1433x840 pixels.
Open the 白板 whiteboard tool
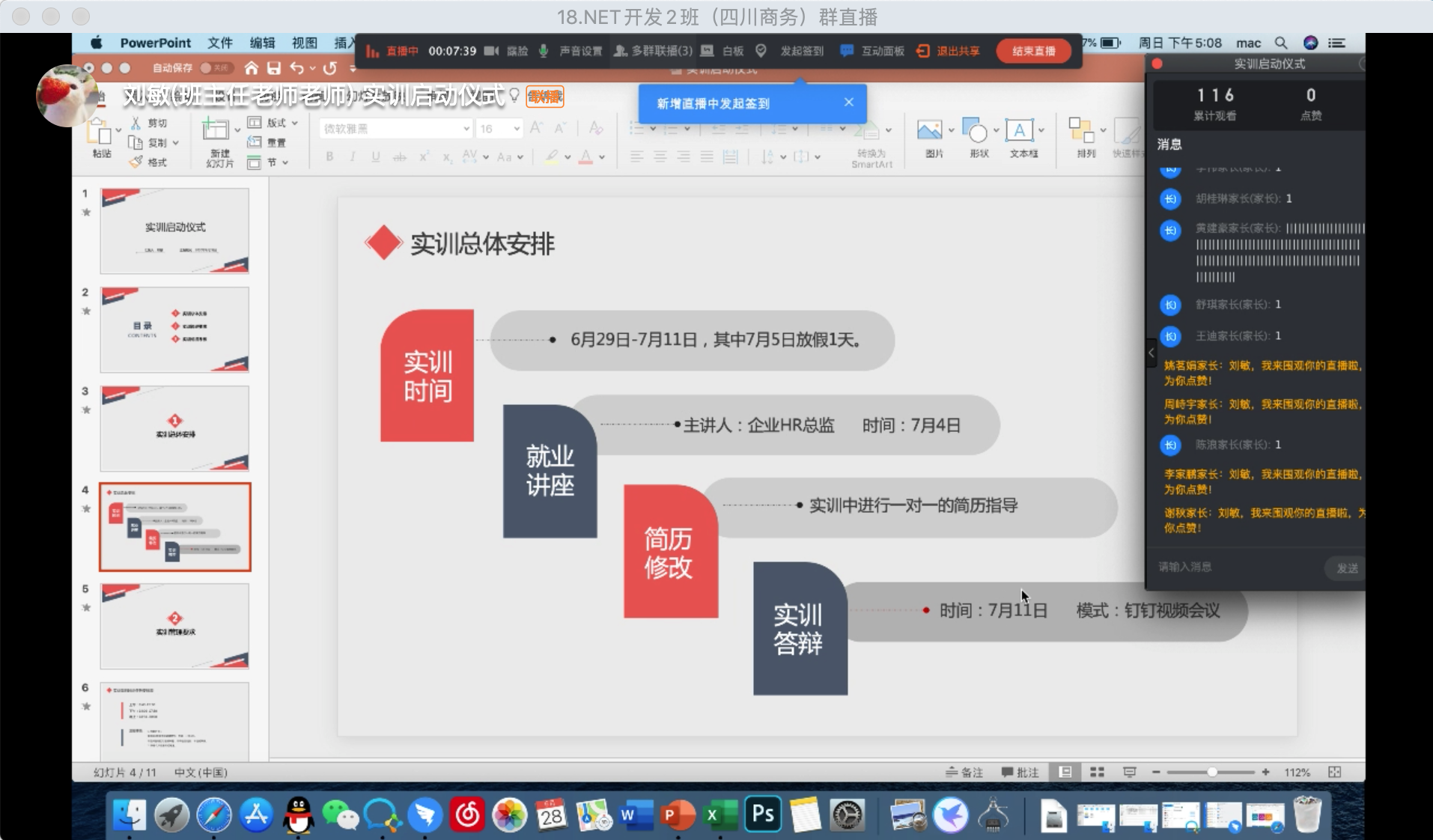[x=723, y=51]
